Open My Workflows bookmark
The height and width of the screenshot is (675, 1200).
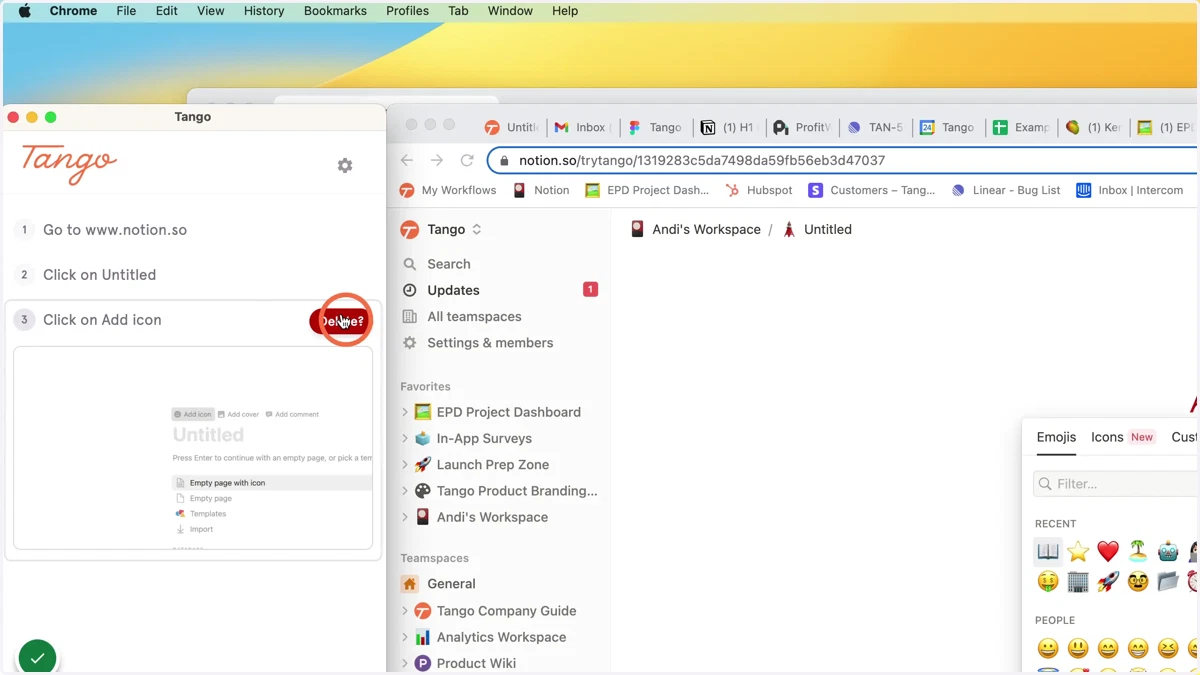[x=448, y=190]
